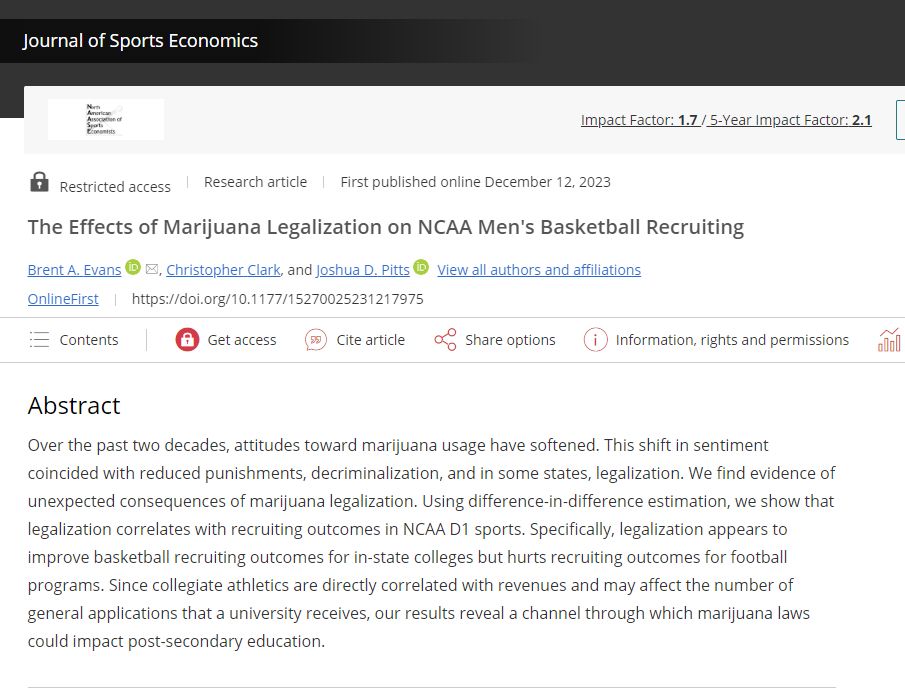Open the Journal of Sports Economics title
Image resolution: width=905 pixels, height=700 pixels.
(x=140, y=40)
